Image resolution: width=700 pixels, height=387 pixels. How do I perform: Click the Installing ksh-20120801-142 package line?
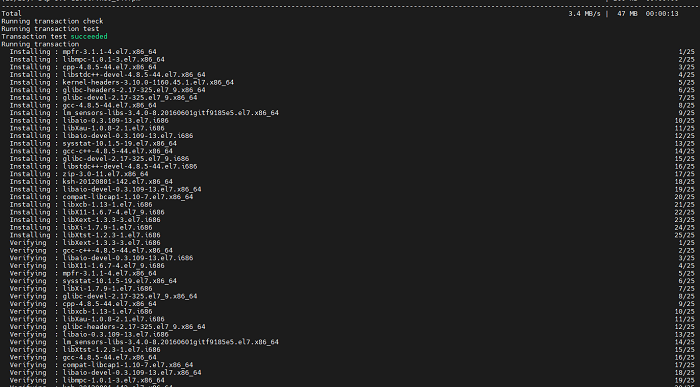91,182
